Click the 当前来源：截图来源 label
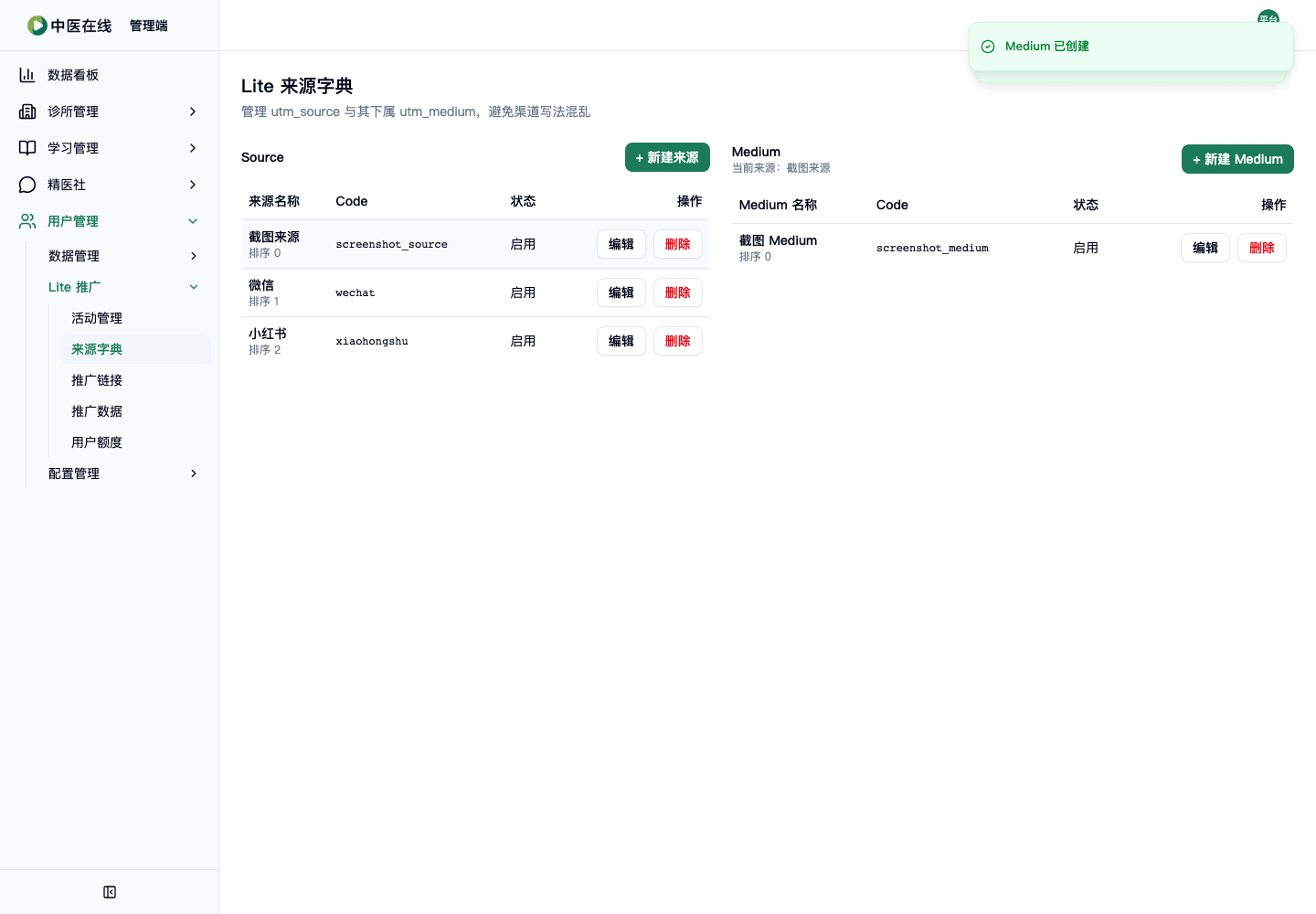Image resolution: width=1316 pixels, height=914 pixels. (781, 168)
